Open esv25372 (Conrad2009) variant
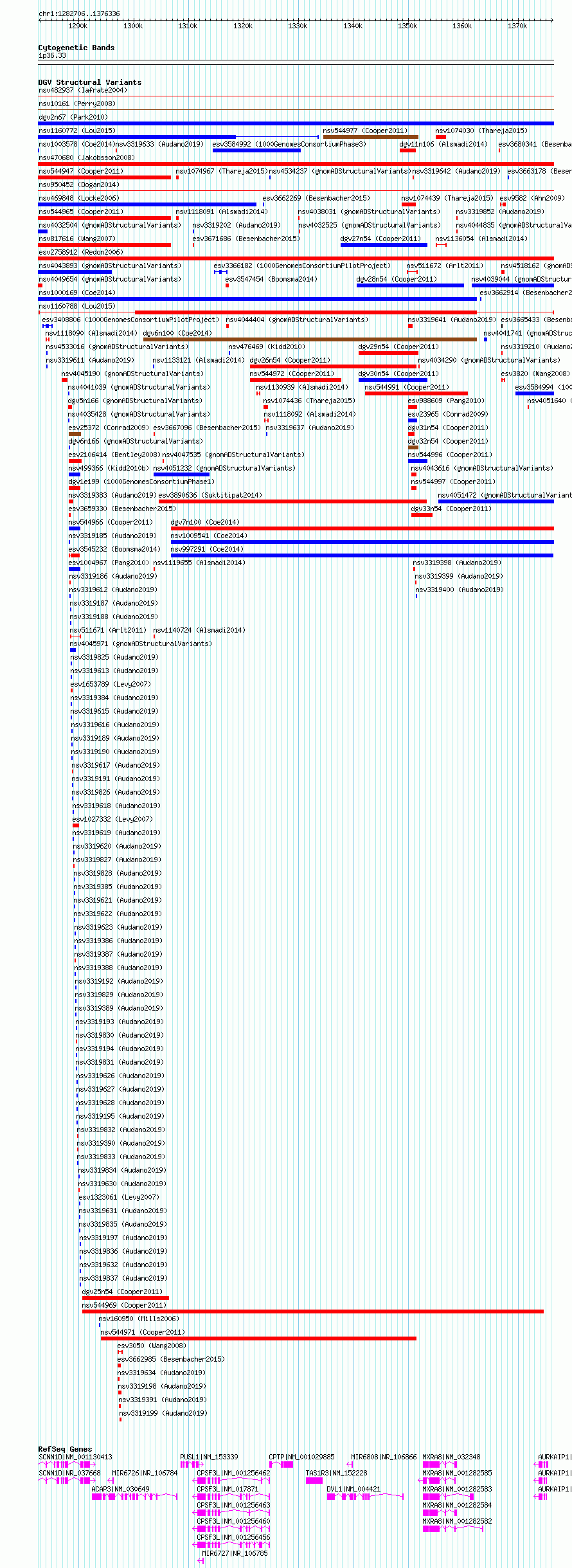Viewport: 572px width, 1568px height. [109, 428]
